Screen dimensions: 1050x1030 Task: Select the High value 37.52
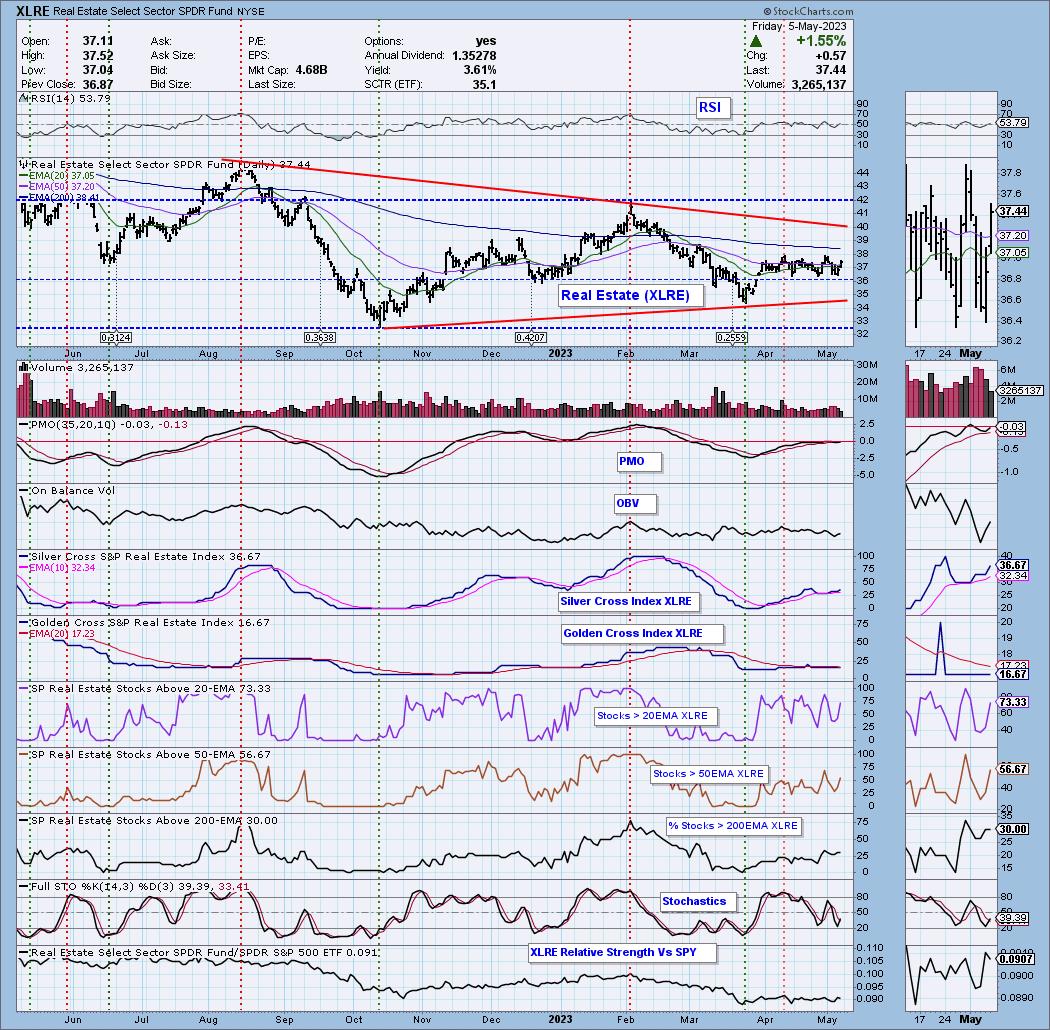[98, 56]
